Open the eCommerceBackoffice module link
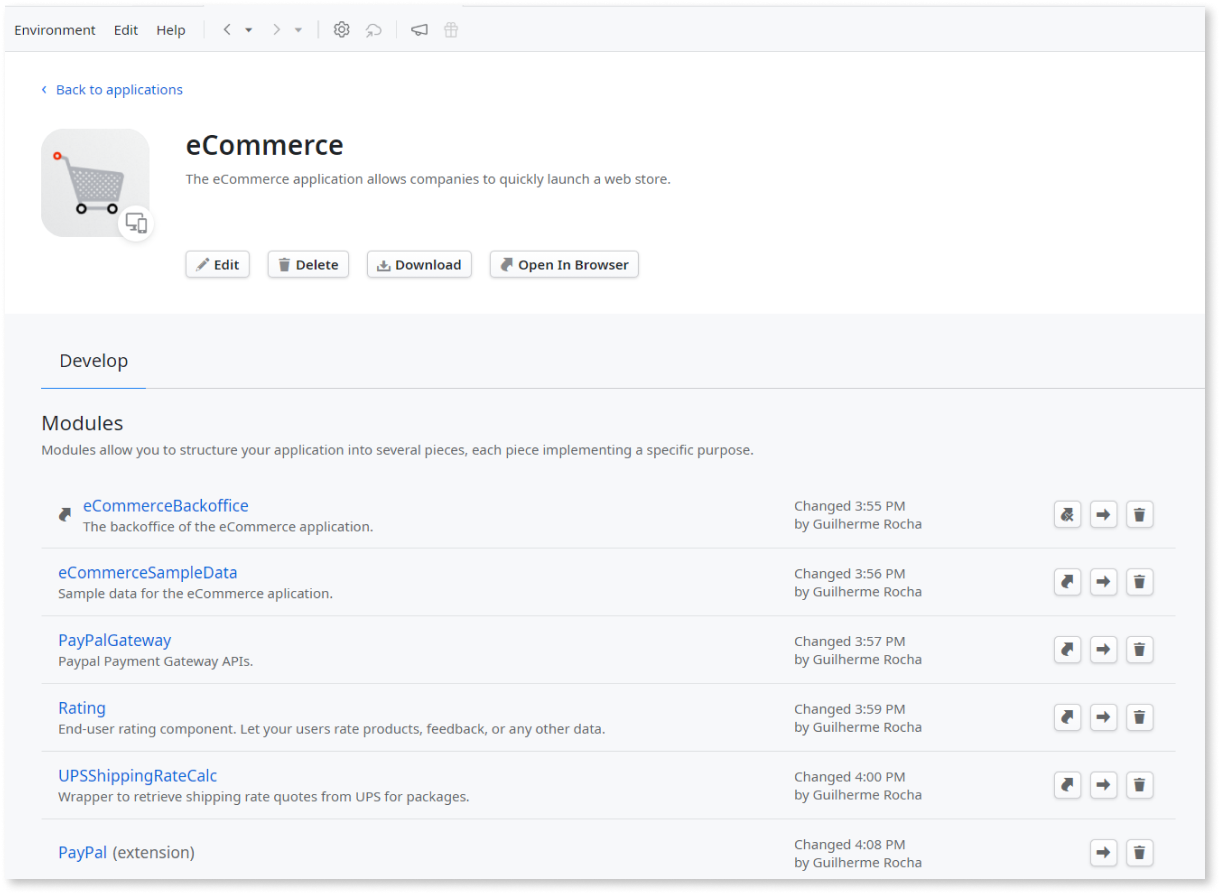Viewport: 1220px width, 894px height. [165, 505]
